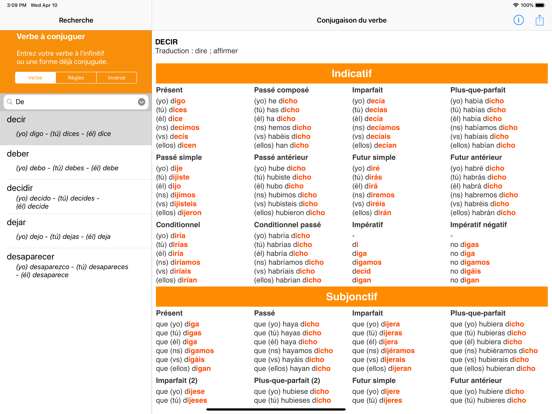This screenshot has width=552, height=414.
Task: Open verb 'dejar' from the list
Action: point(76,230)
